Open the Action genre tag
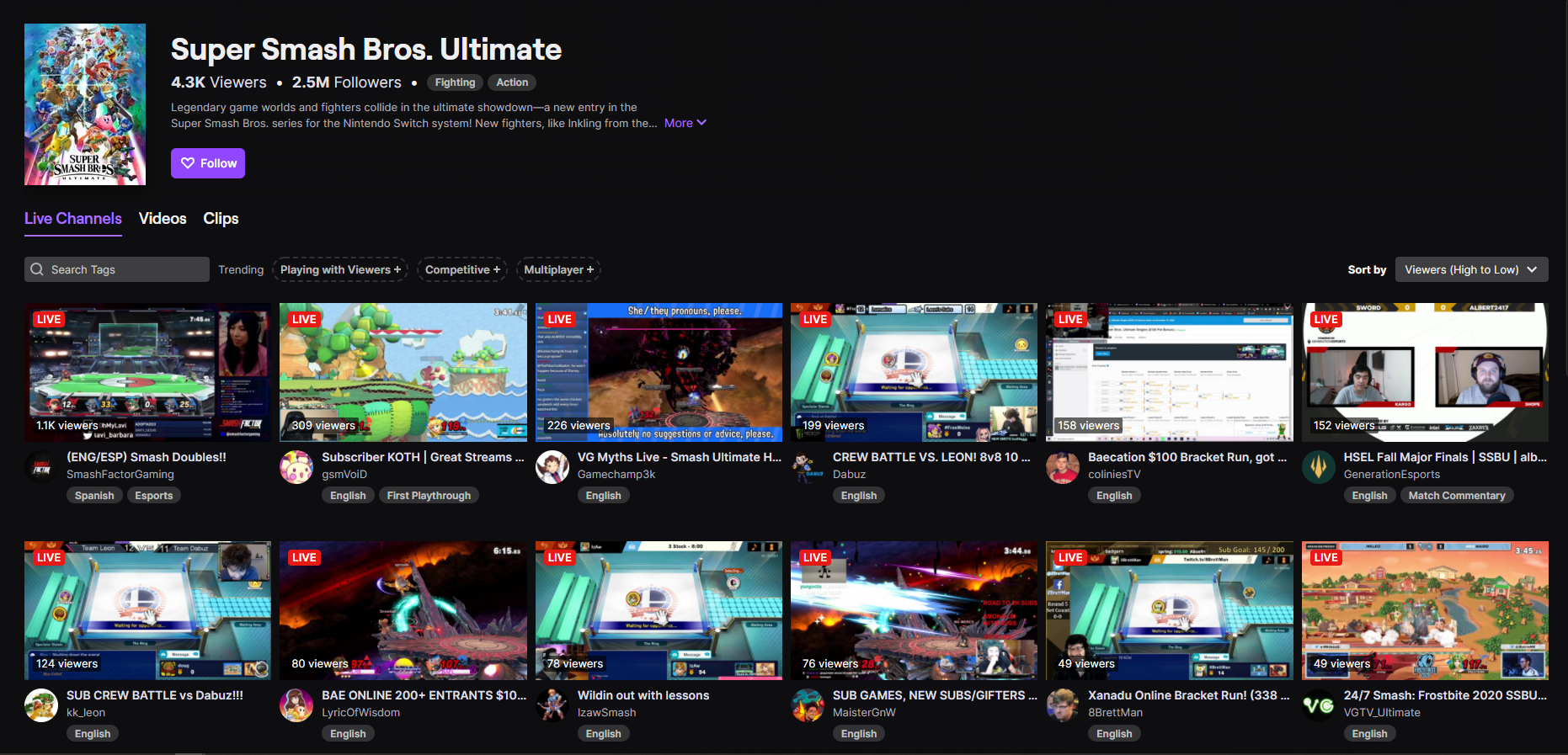The image size is (1568, 755). [512, 82]
